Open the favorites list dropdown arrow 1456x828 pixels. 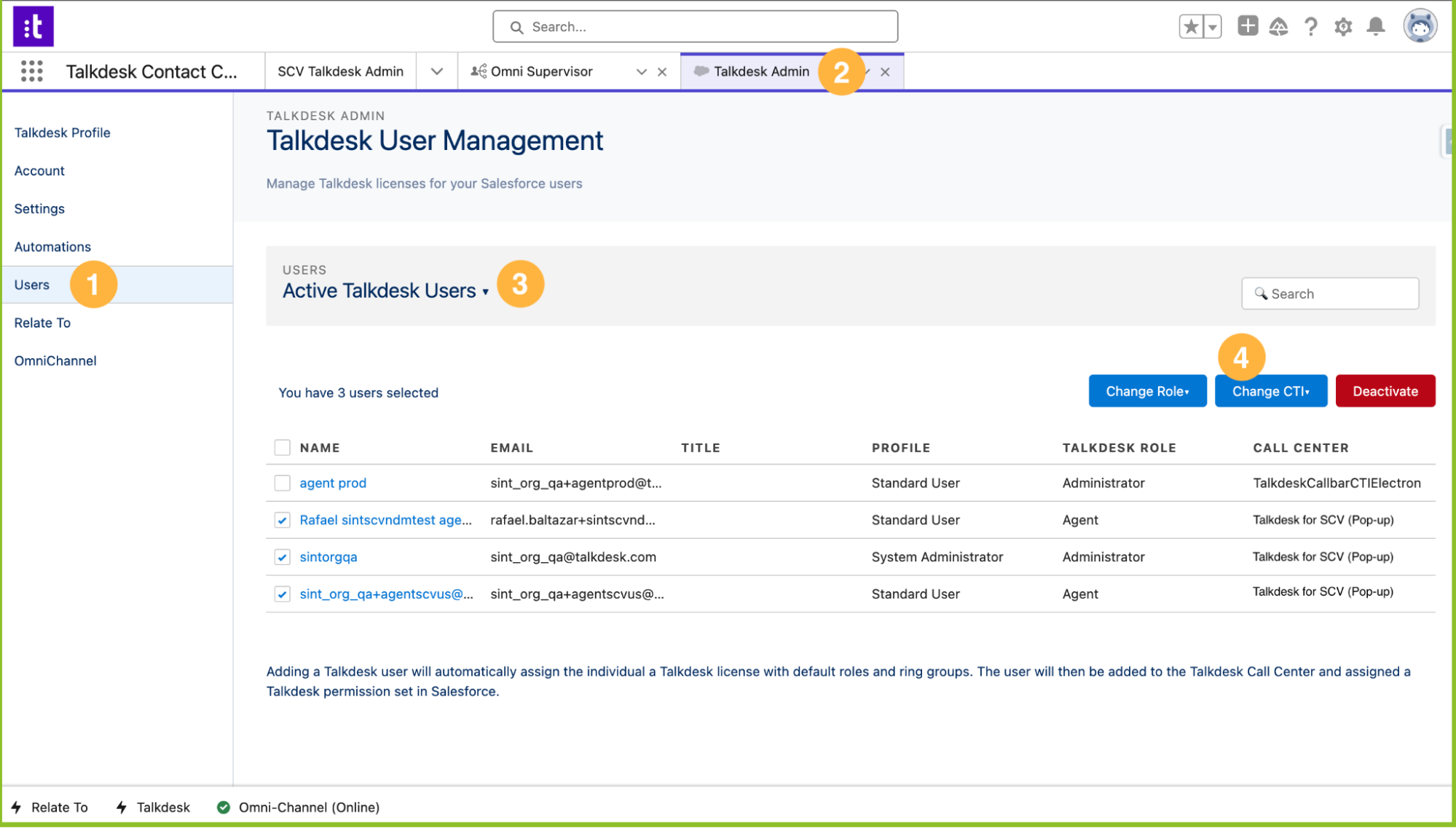point(1213,27)
